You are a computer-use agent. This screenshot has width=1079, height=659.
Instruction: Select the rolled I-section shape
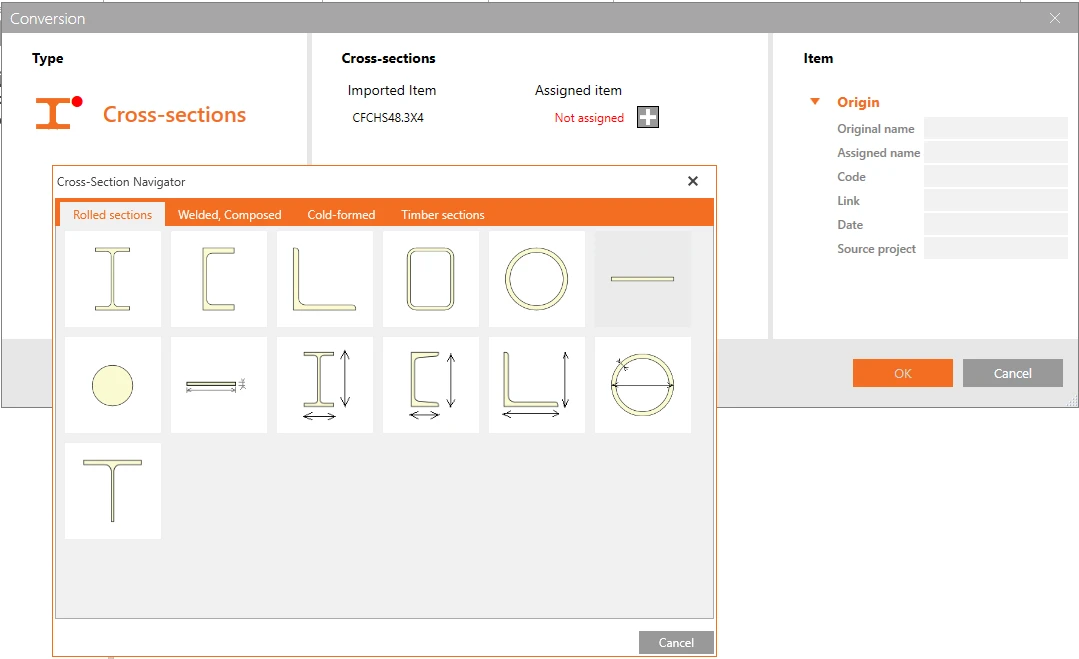pos(113,279)
